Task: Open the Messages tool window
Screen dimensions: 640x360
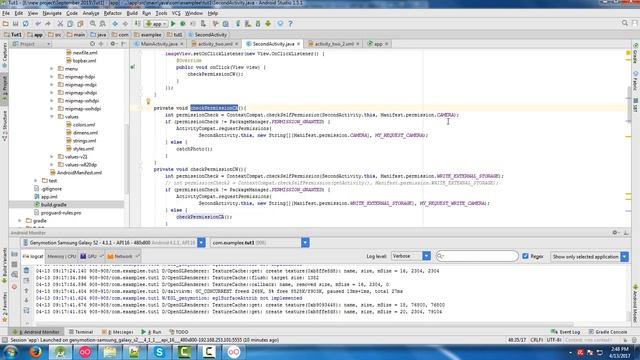Action: coord(118,332)
